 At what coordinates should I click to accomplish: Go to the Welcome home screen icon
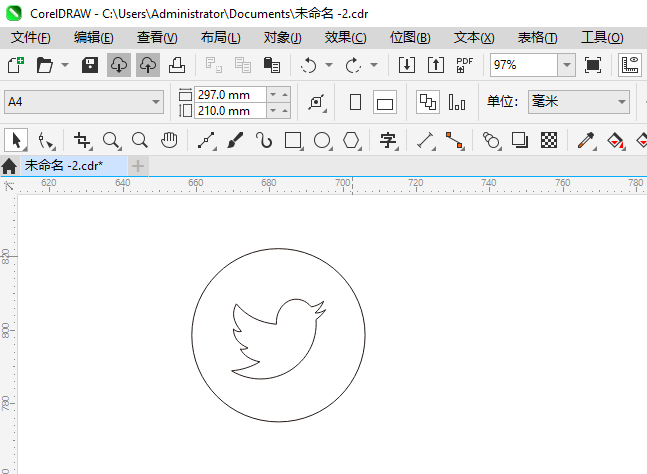click(9, 166)
